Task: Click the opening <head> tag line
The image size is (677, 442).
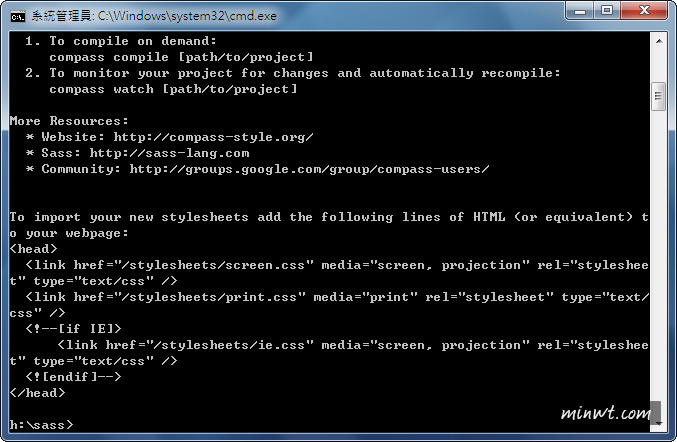Action: point(33,249)
